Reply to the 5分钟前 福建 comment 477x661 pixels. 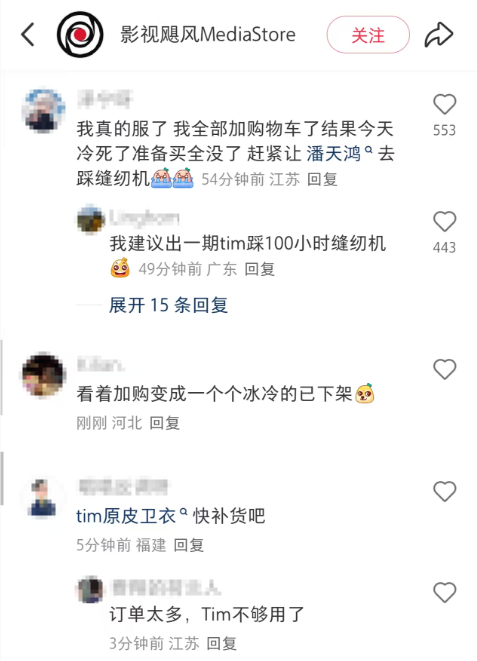coord(189,545)
